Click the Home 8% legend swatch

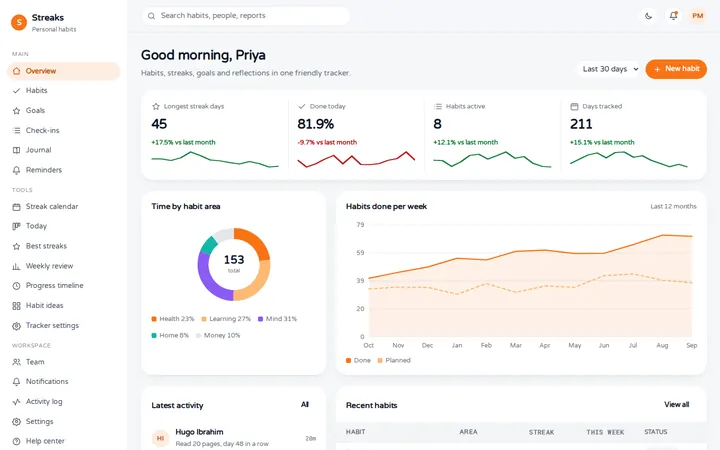(154, 336)
